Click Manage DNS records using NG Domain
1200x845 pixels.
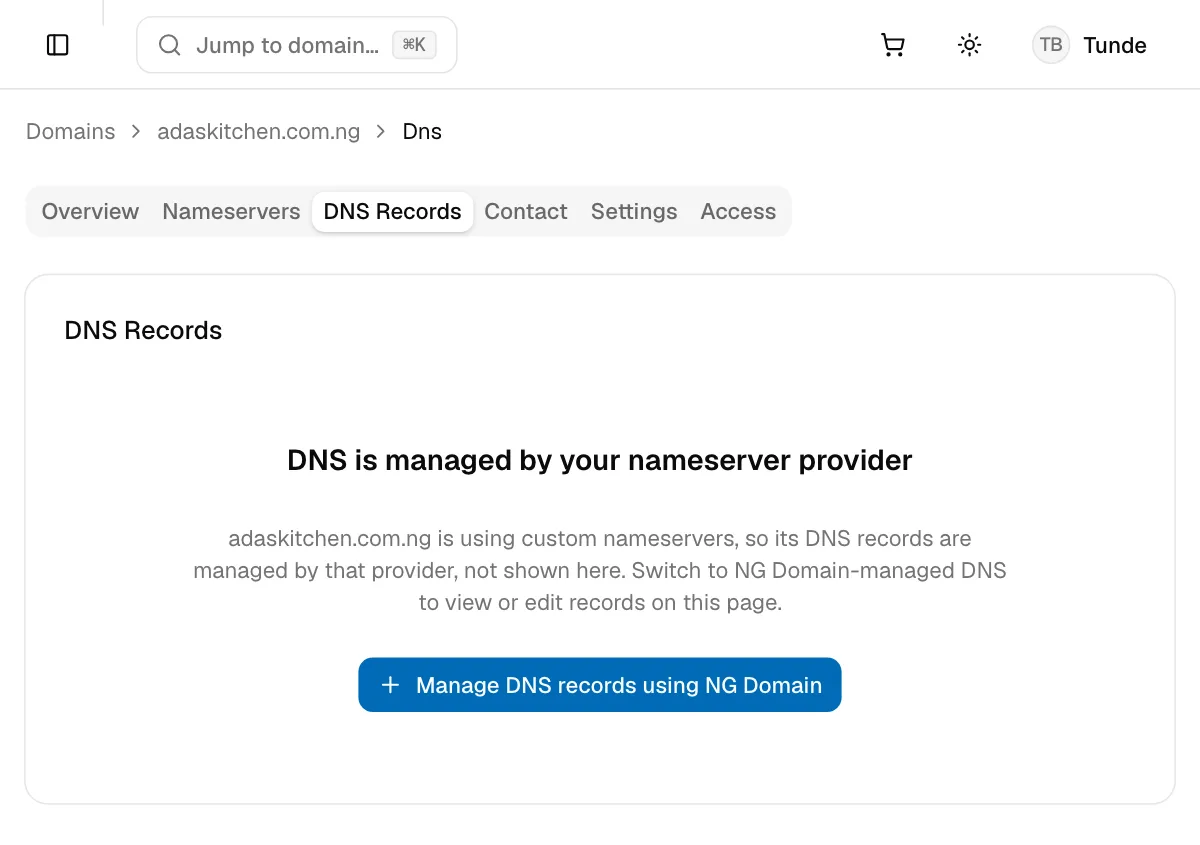[600, 685]
